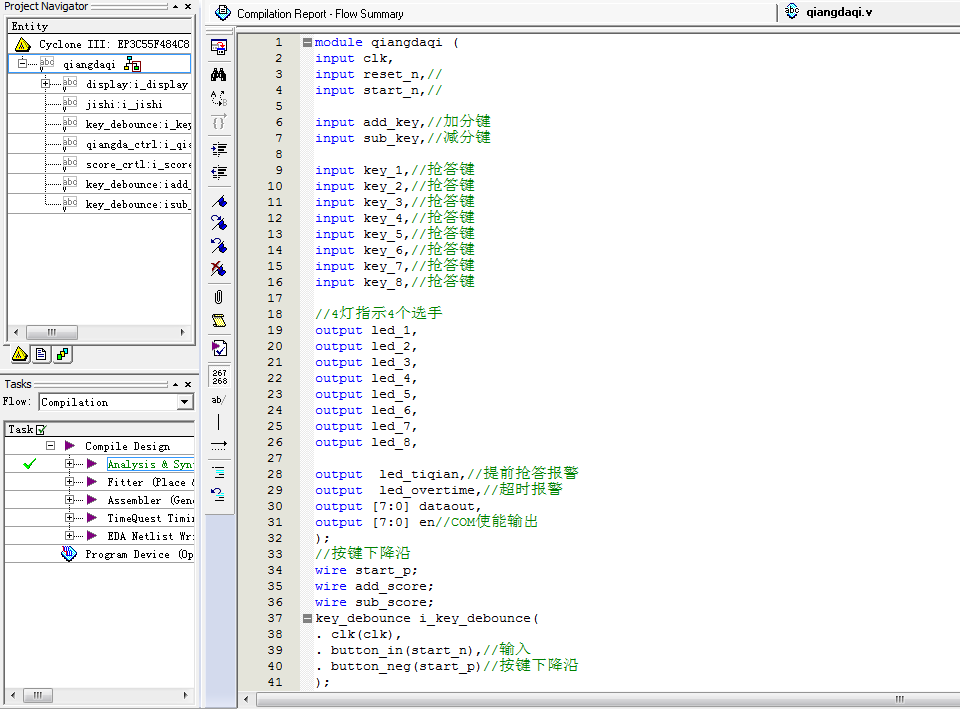The width and height of the screenshot is (960, 709).
Task: Click the paperclip insert file icon
Action: click(218, 297)
